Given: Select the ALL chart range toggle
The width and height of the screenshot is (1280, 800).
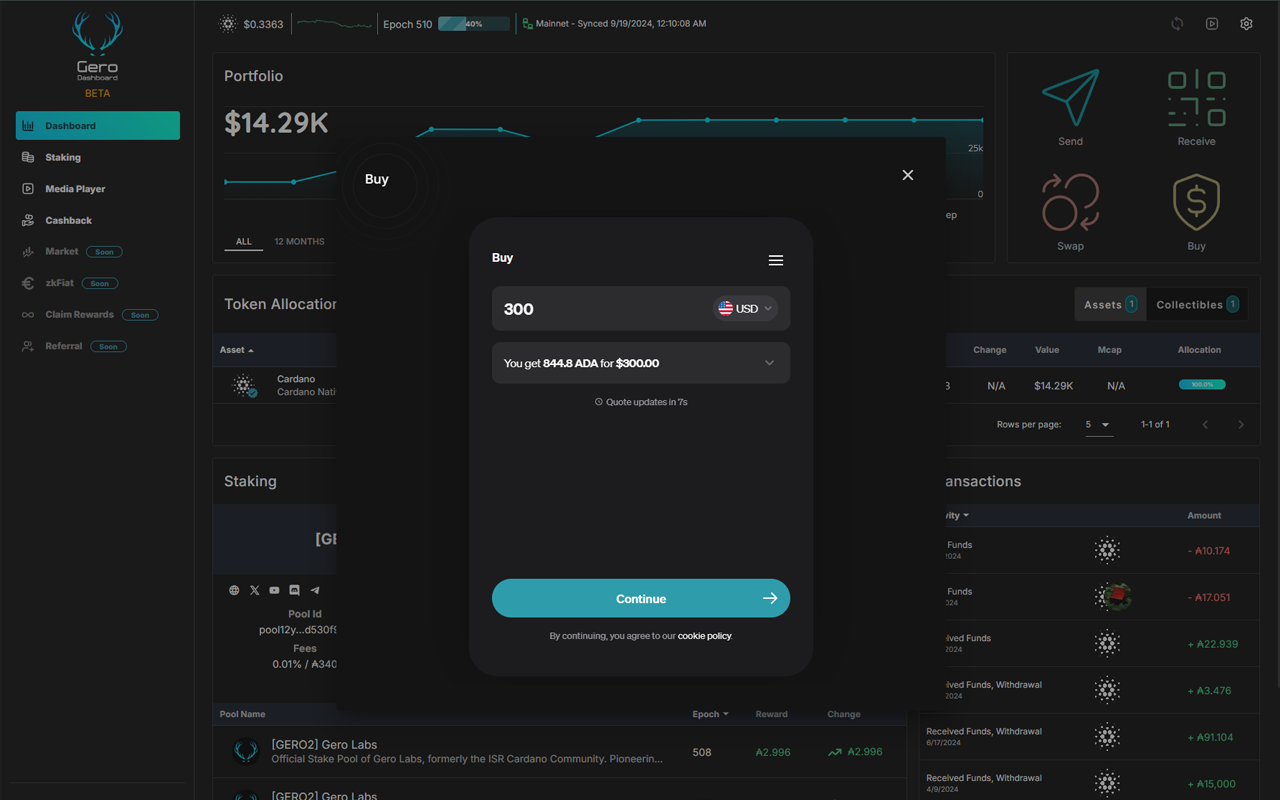Looking at the screenshot, I should pyautogui.click(x=243, y=241).
